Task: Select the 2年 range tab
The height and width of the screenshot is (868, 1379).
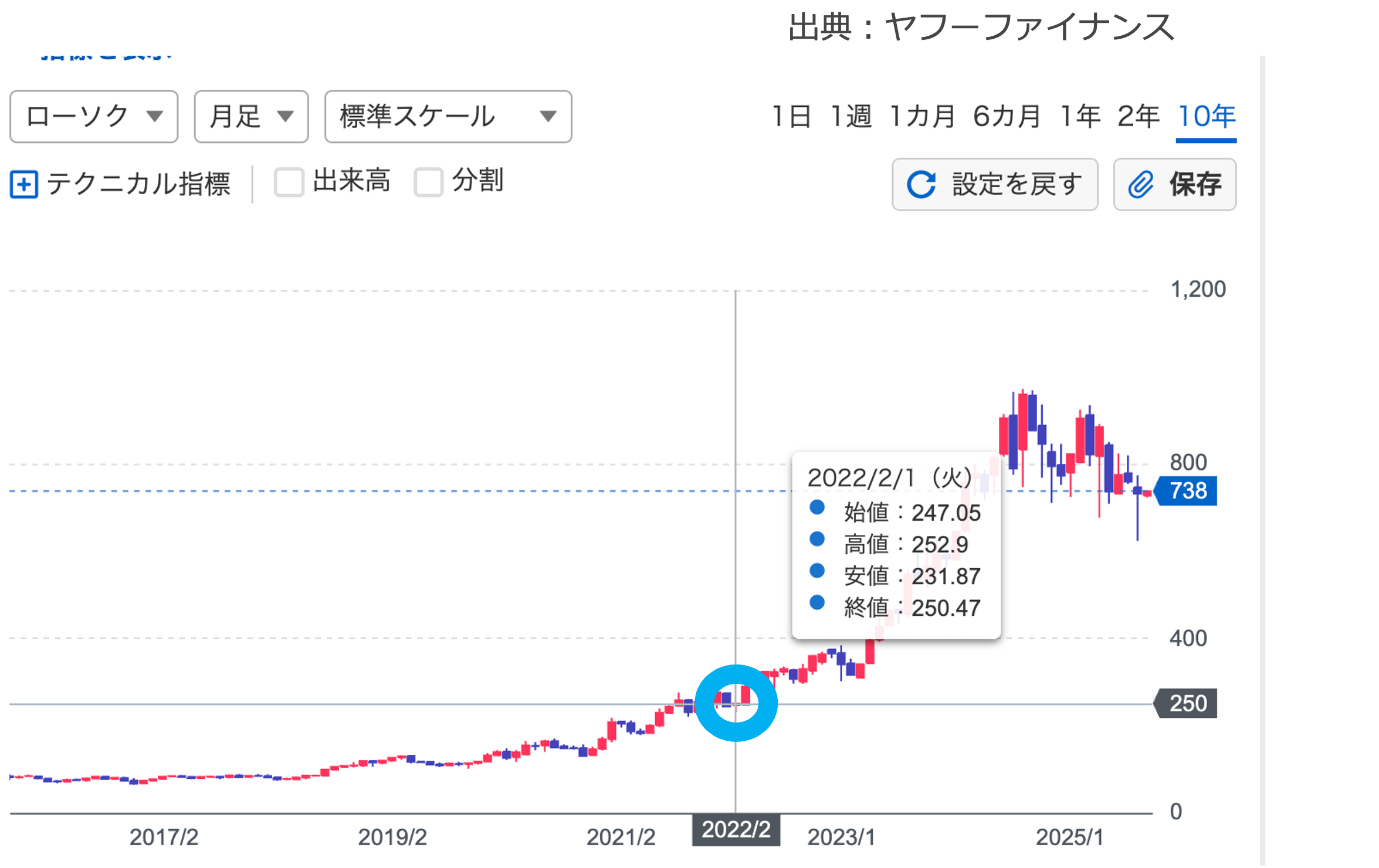Action: tap(1138, 117)
